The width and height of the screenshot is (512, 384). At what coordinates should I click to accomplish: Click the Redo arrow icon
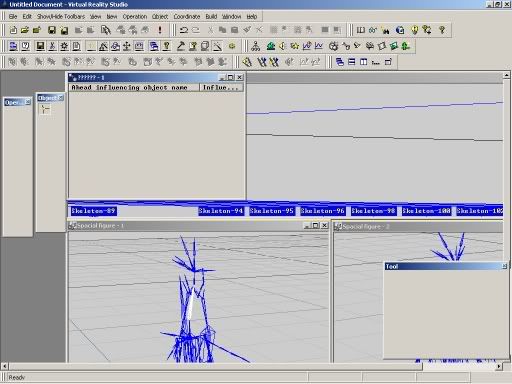(x=196, y=30)
